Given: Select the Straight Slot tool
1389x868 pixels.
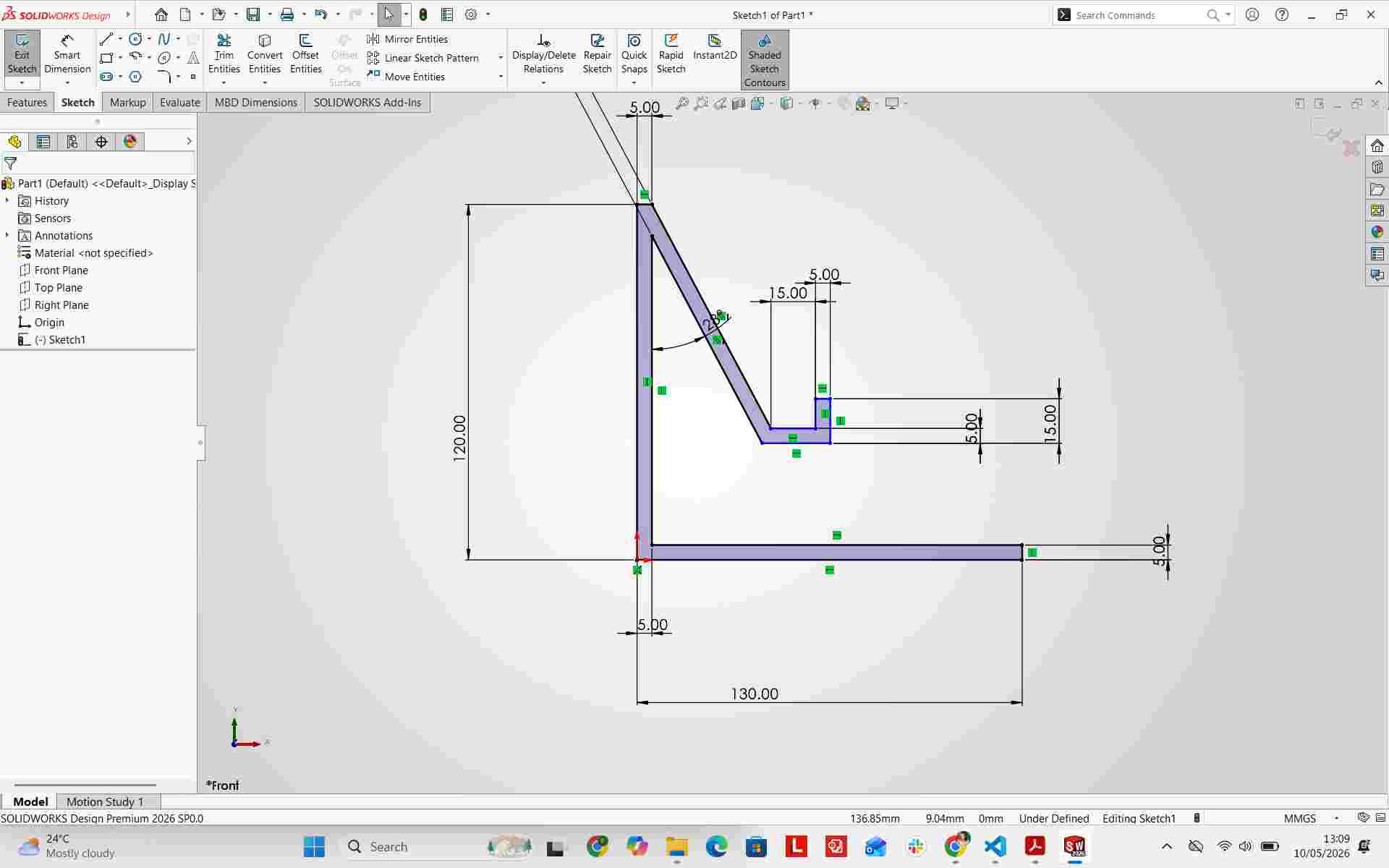Looking at the screenshot, I should click(x=106, y=77).
